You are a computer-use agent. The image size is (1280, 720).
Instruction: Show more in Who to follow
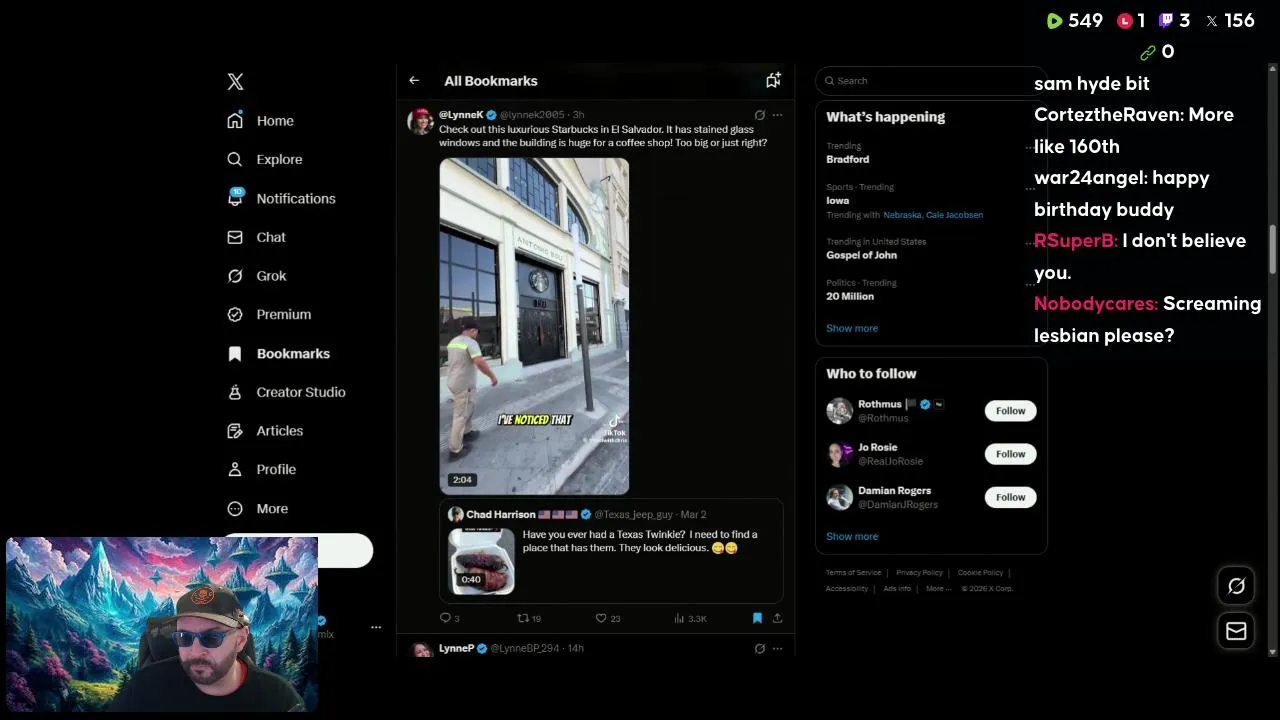click(852, 536)
